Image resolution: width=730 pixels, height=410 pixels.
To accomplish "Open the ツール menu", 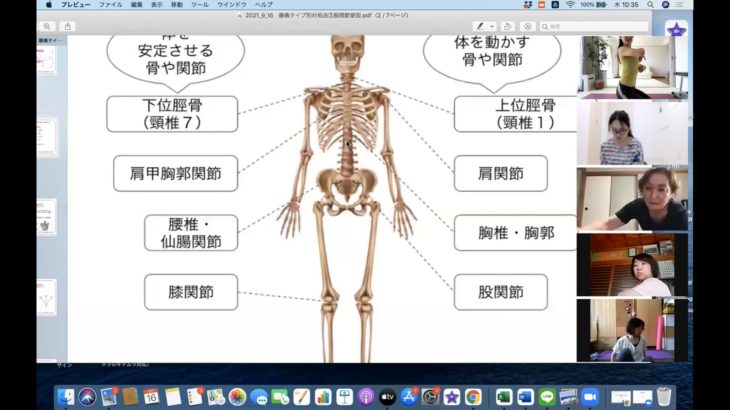I will point(200,5).
